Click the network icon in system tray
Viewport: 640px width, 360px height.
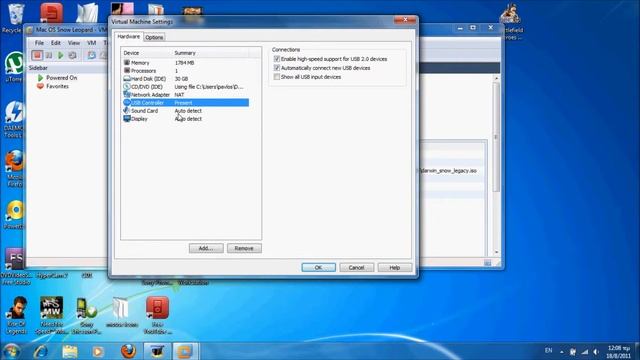585,351
